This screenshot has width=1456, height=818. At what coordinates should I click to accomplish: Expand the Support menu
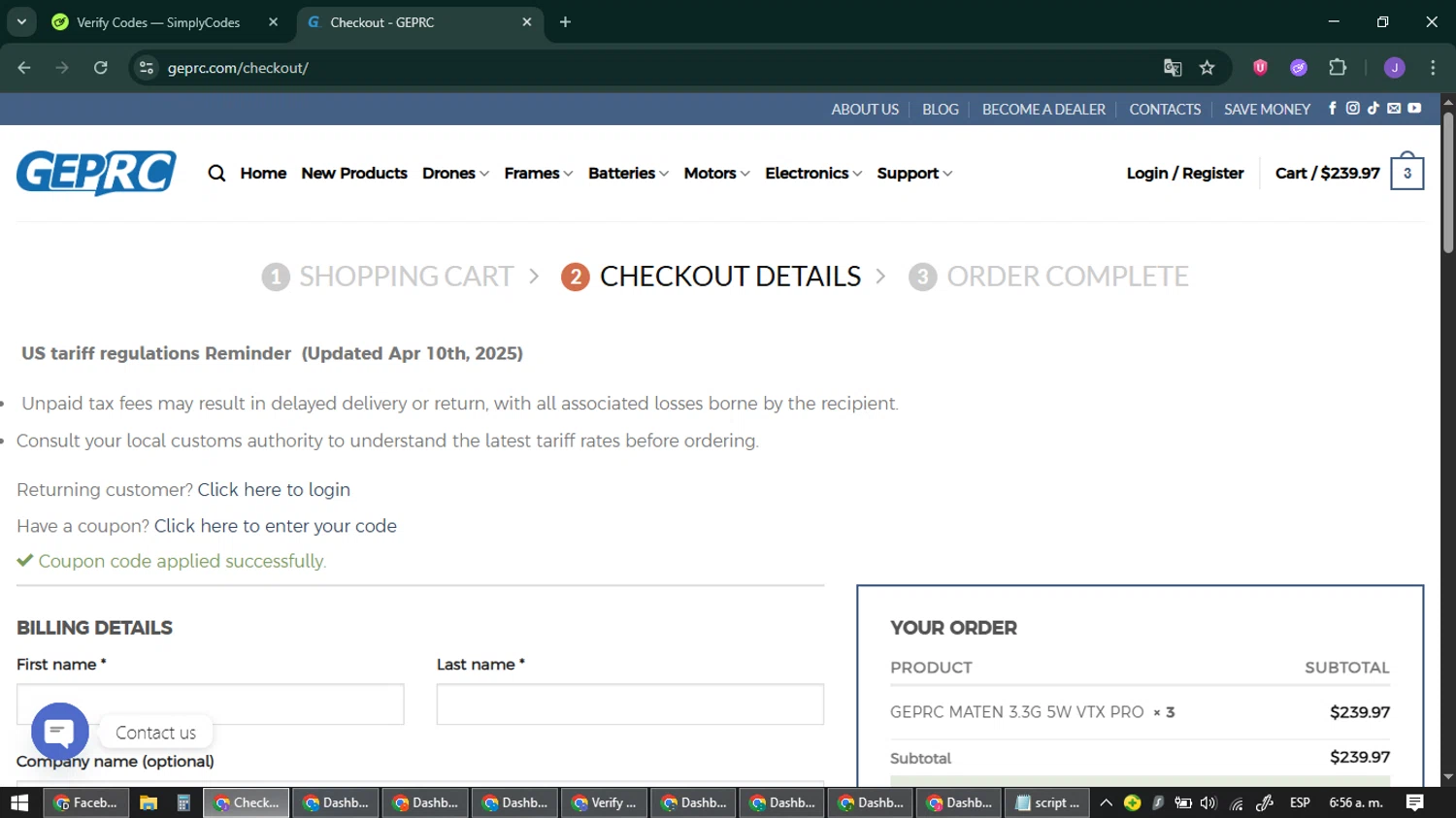(x=914, y=173)
